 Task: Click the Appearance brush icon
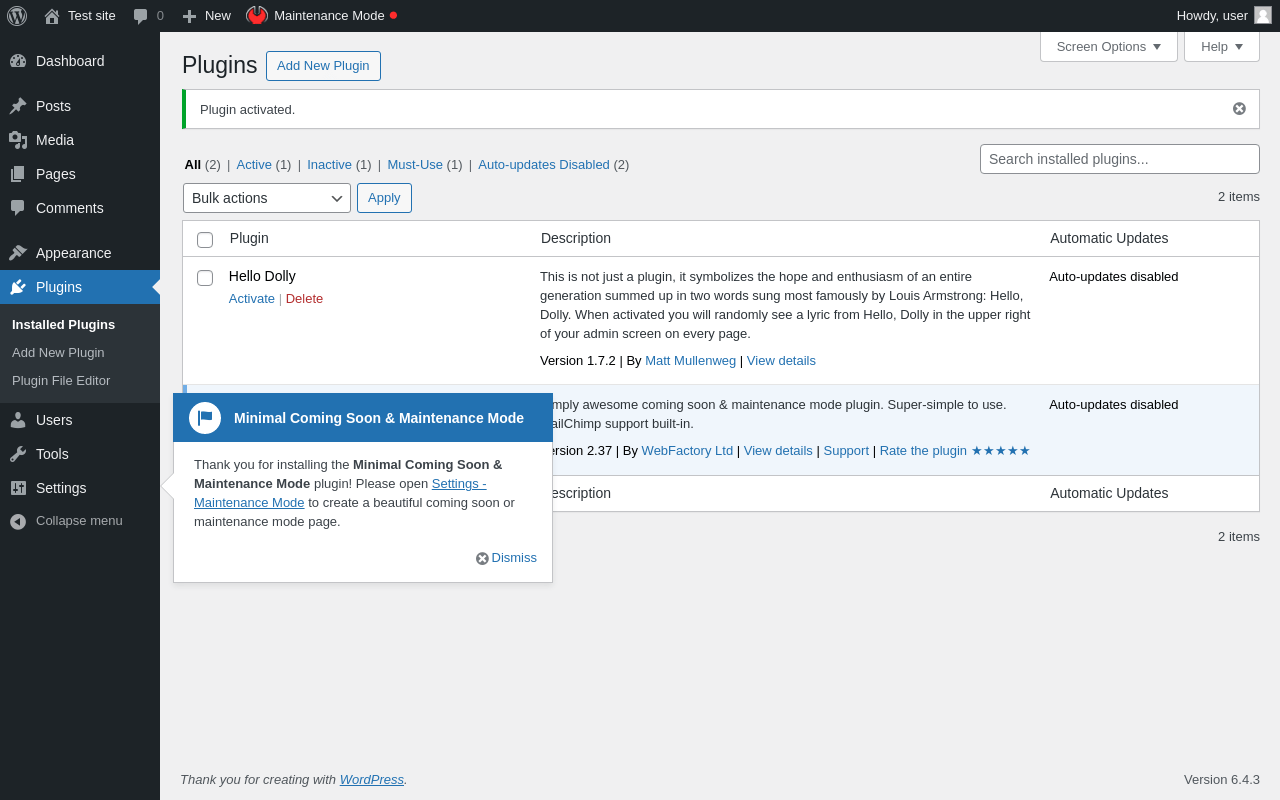click(x=18, y=253)
